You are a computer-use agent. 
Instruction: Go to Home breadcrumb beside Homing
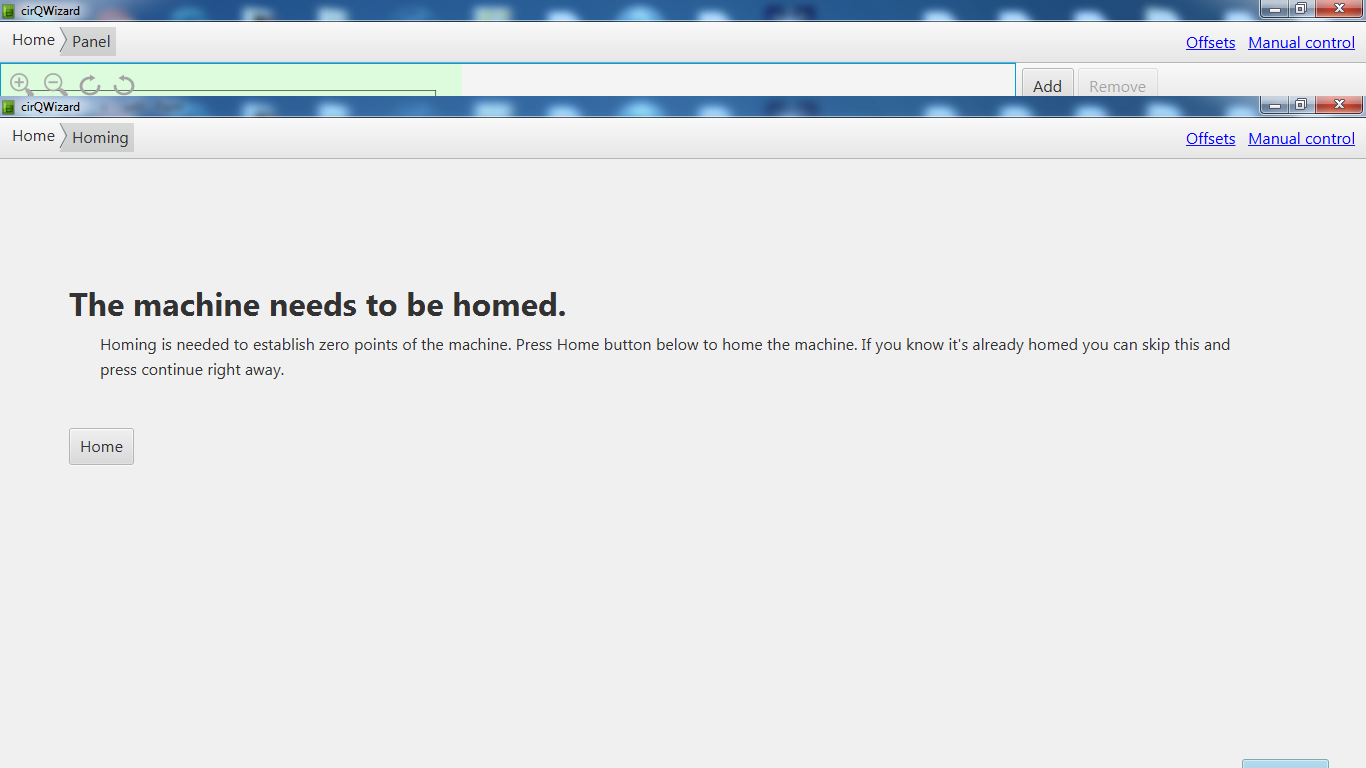(x=33, y=136)
